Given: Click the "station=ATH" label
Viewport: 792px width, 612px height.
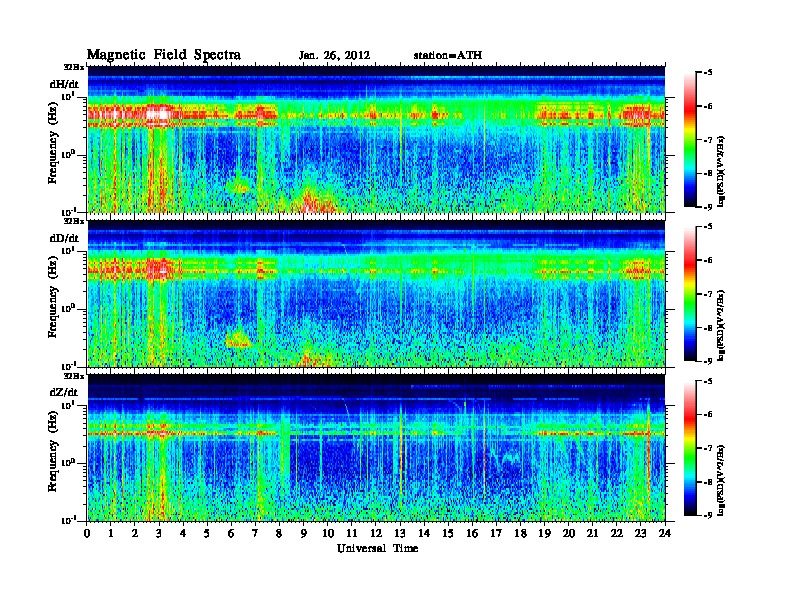Looking at the screenshot, I should pos(448,55).
